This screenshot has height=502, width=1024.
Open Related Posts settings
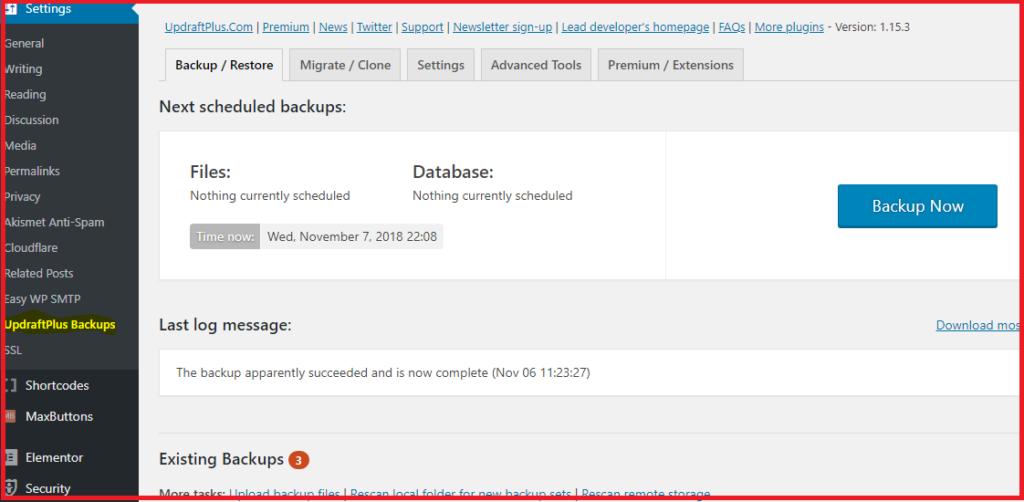[39, 274]
